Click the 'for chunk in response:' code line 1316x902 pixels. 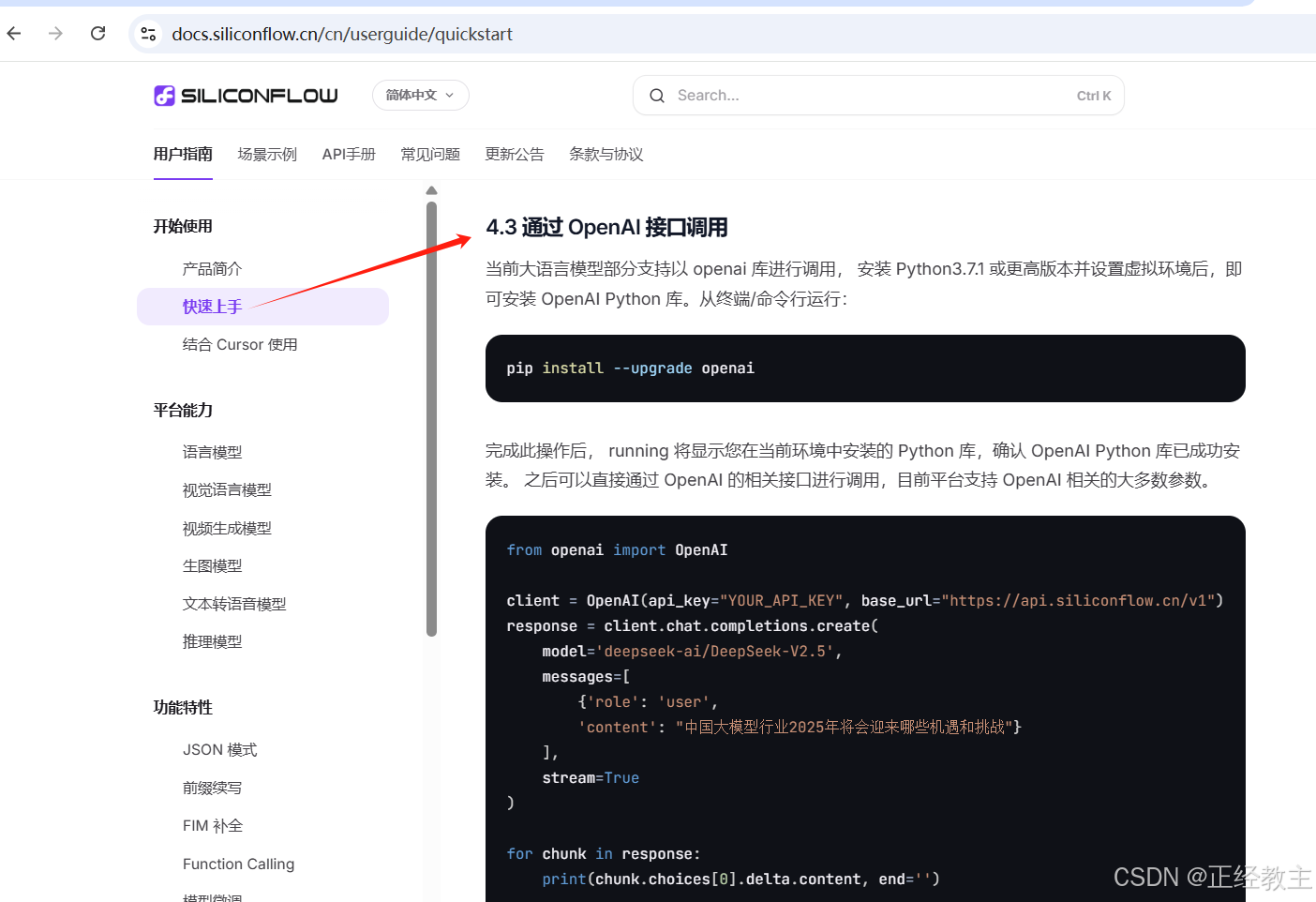pyautogui.click(x=604, y=854)
